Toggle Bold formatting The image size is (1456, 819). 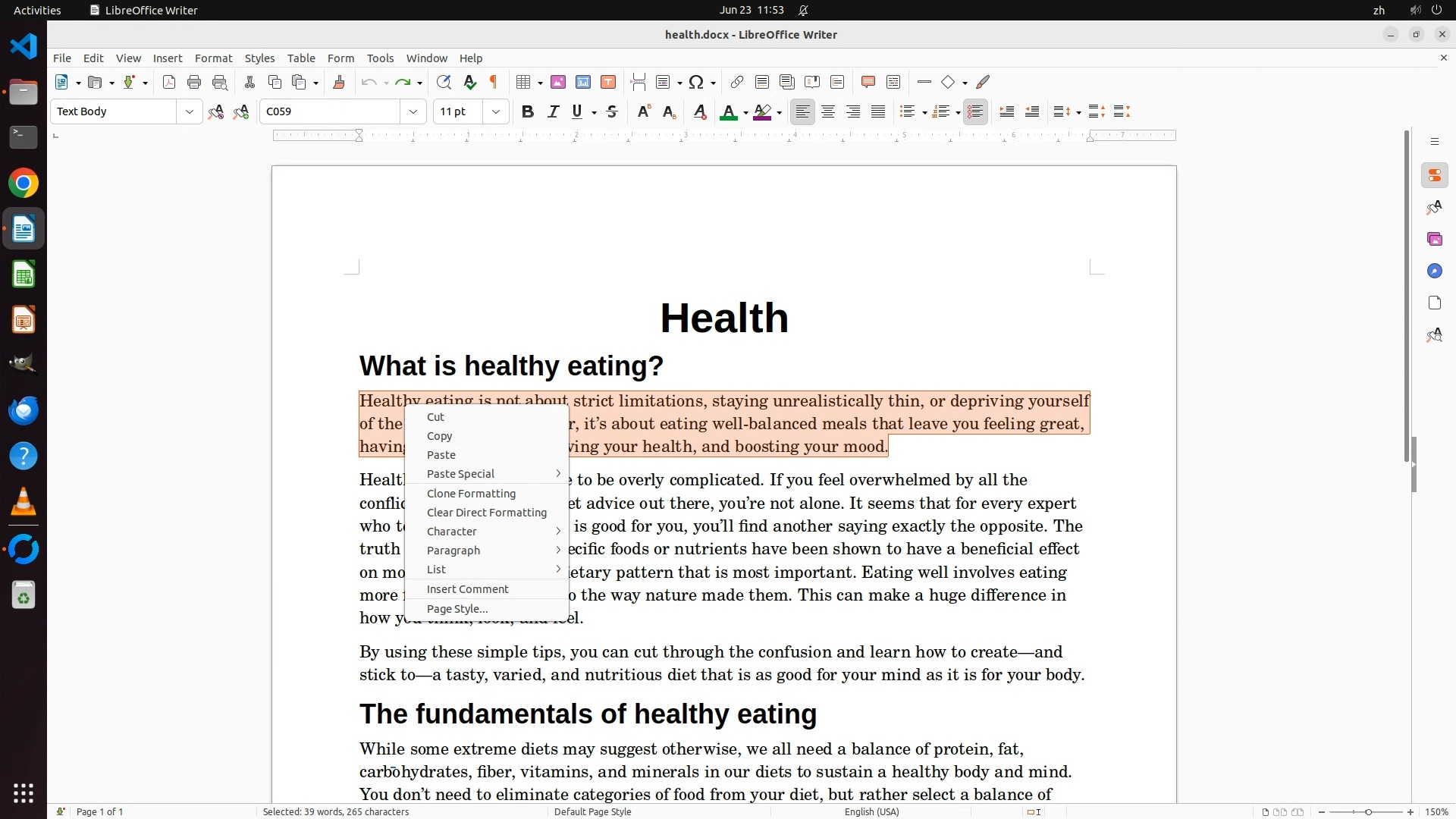tap(528, 112)
